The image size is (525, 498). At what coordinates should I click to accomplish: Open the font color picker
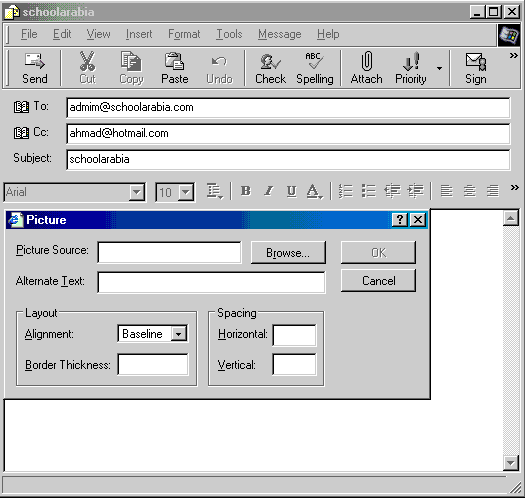(x=314, y=192)
